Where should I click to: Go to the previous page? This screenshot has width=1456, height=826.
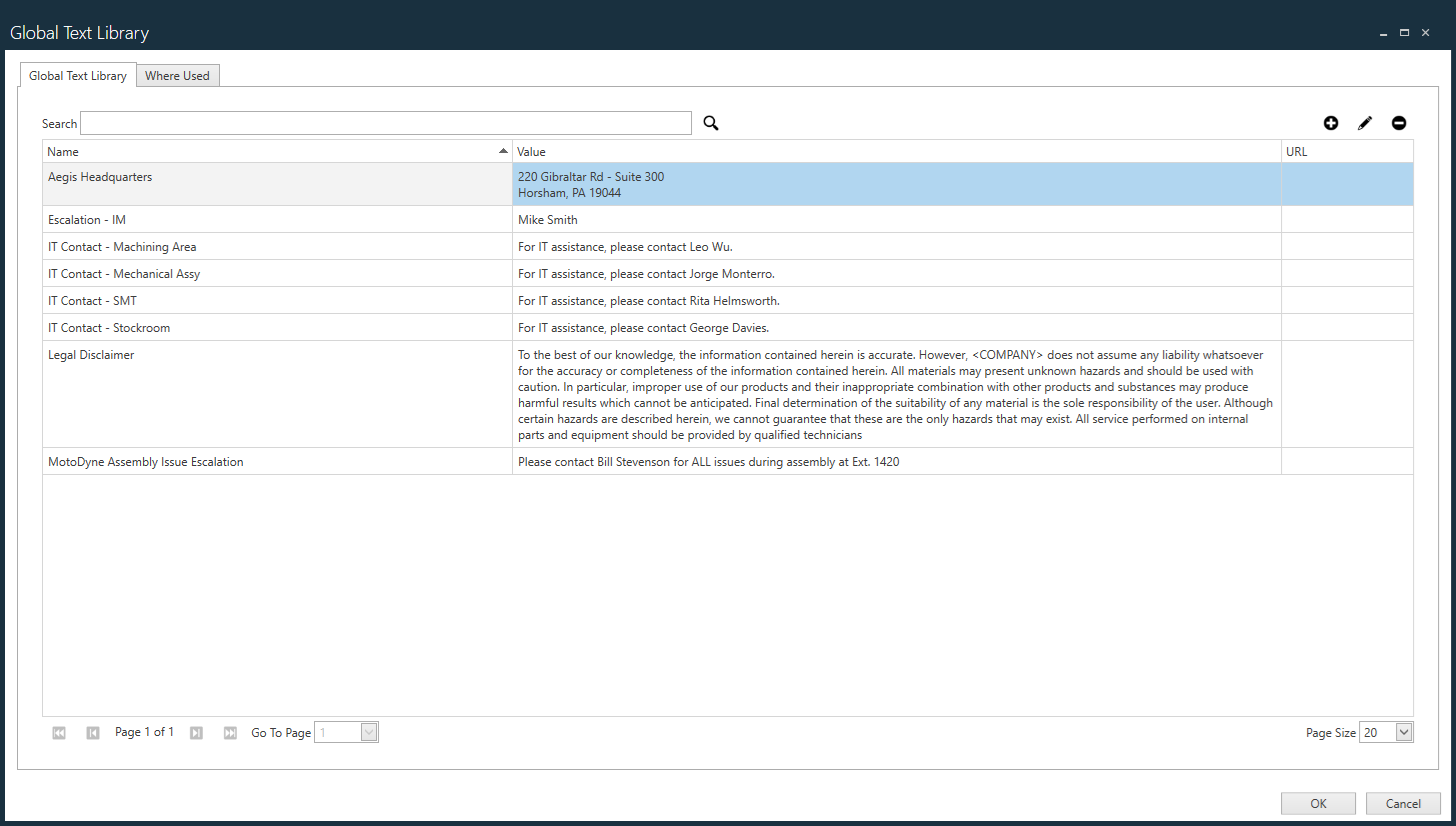[x=92, y=732]
